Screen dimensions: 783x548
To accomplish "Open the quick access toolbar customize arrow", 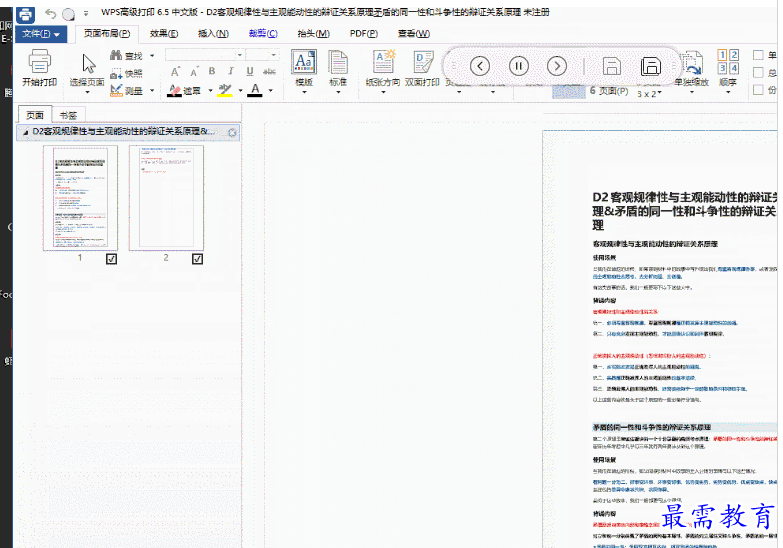I will [x=86, y=14].
